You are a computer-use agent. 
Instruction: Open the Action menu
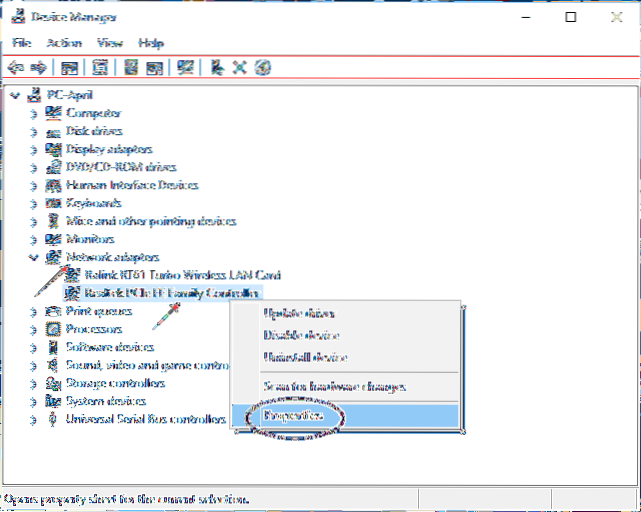coord(64,43)
